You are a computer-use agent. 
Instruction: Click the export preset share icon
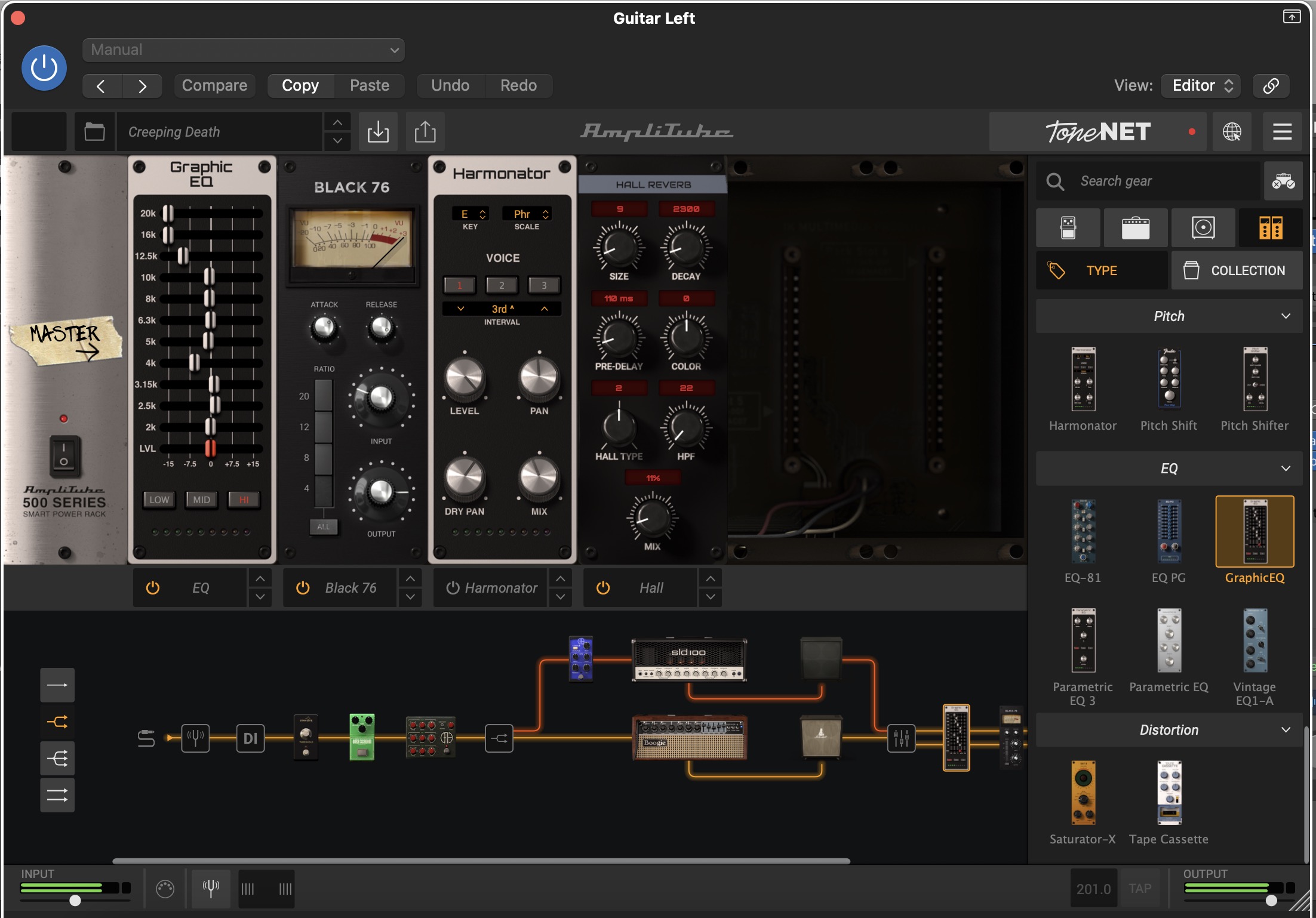click(425, 132)
